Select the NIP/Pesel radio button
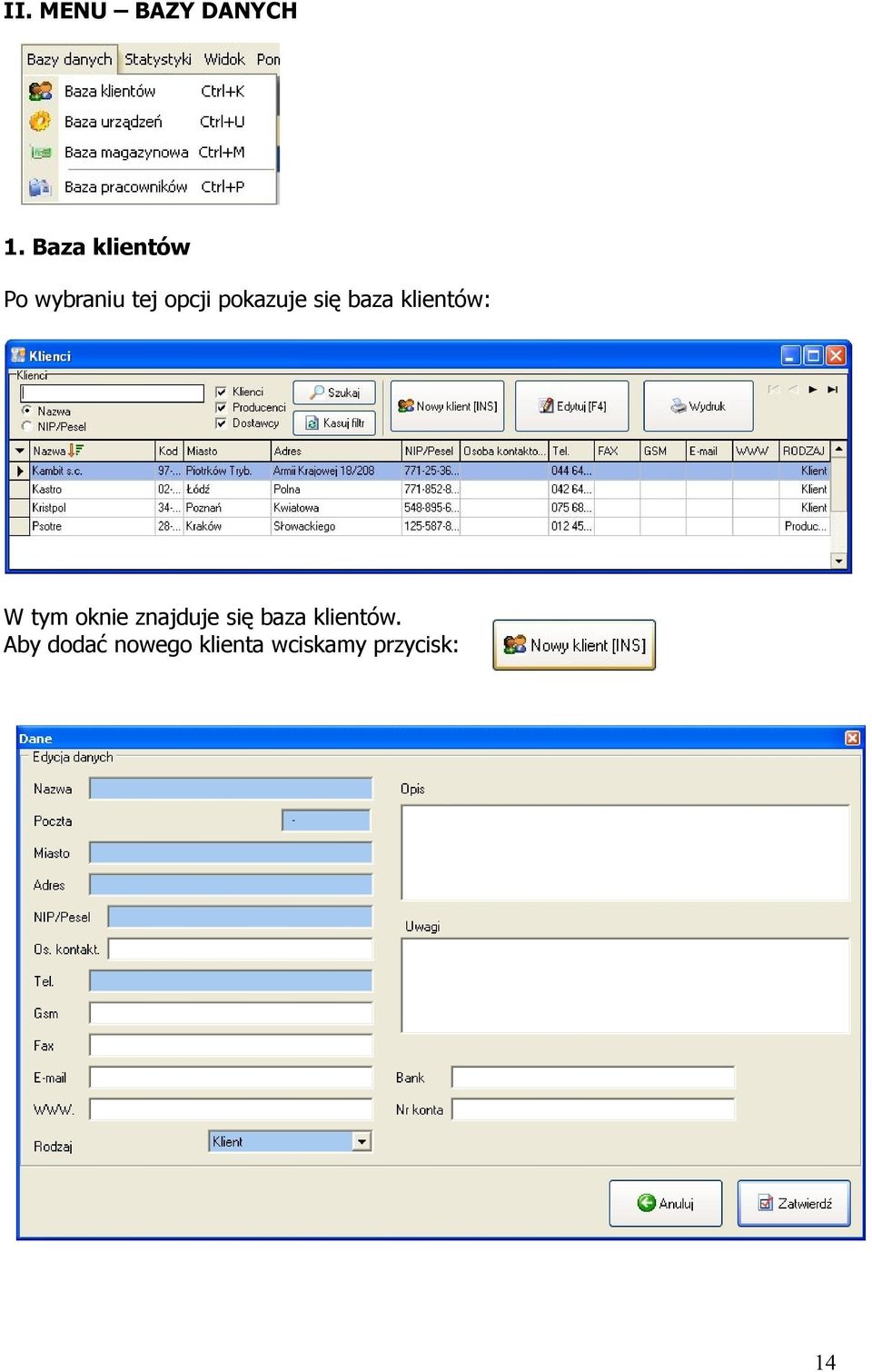872x1372 pixels. click(27, 426)
